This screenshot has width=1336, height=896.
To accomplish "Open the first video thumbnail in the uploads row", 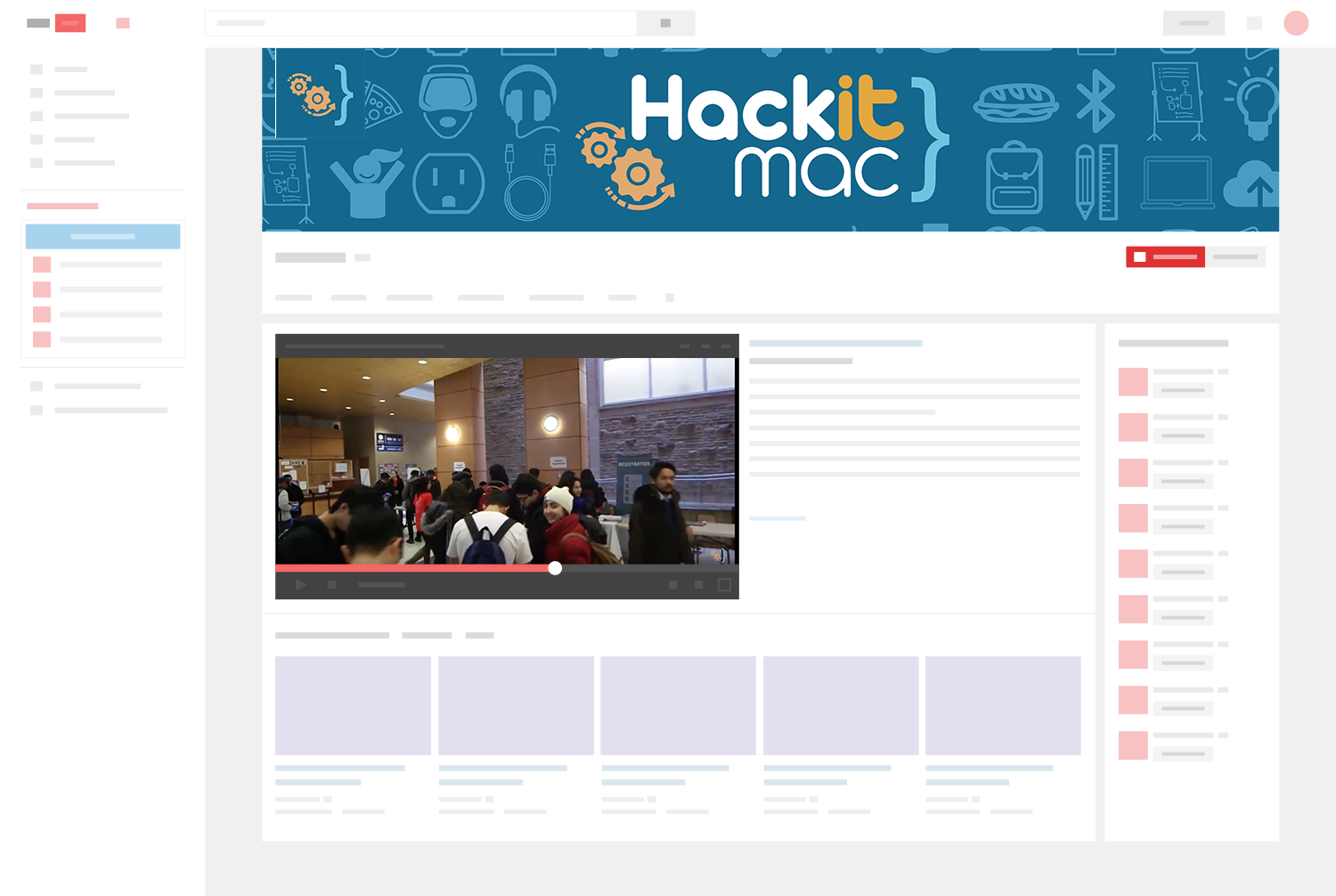I will click(x=353, y=705).
